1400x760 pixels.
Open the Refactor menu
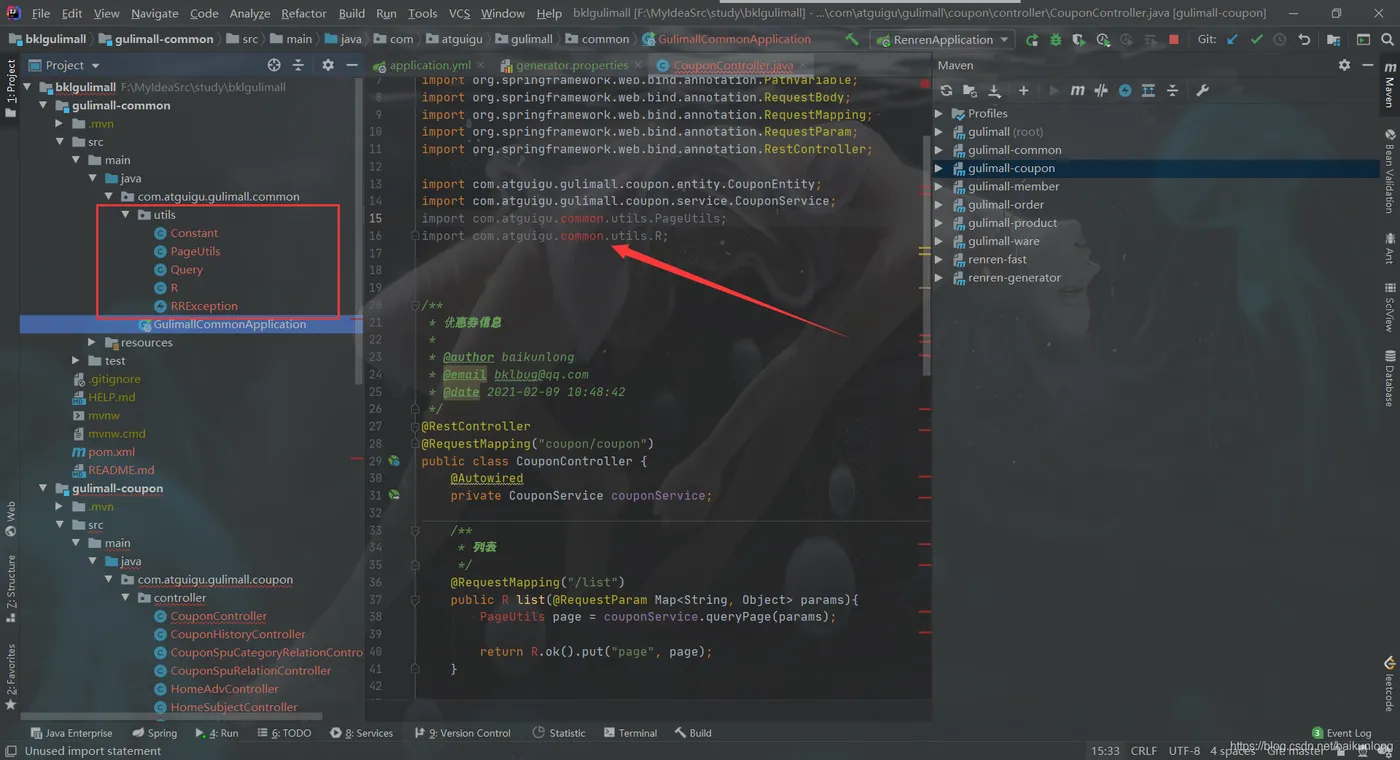(x=303, y=13)
